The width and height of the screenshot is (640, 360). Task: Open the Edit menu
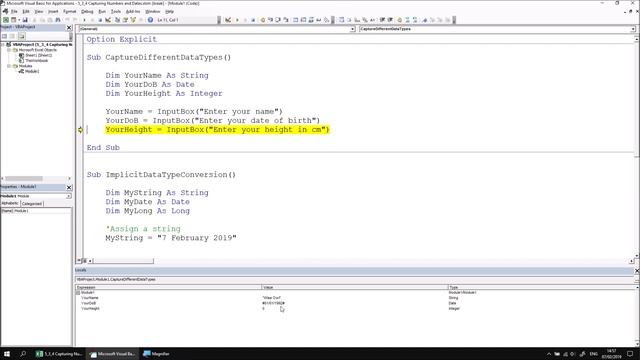pyautogui.click(x=26, y=11)
